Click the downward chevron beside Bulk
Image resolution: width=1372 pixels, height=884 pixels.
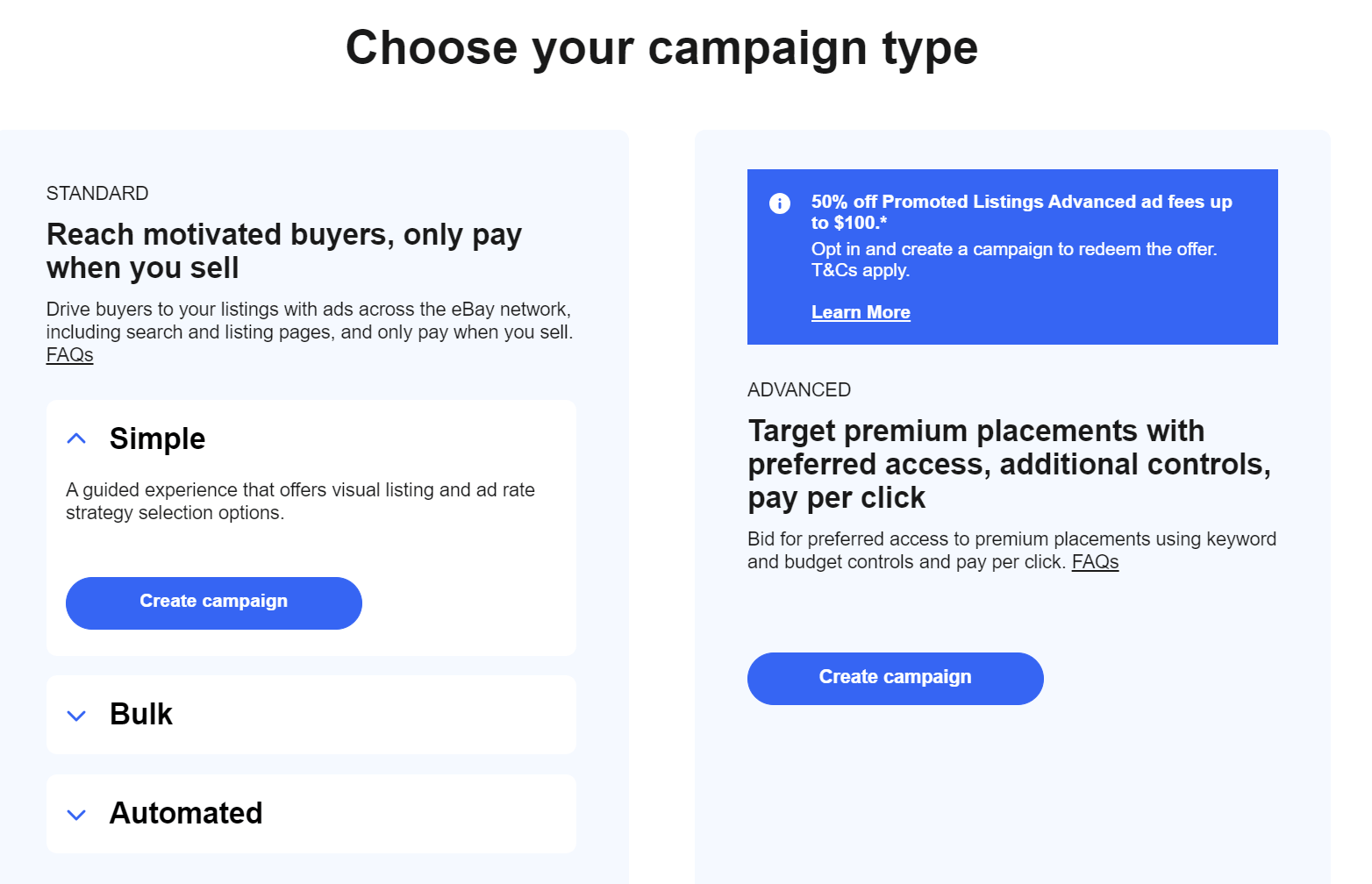point(75,716)
